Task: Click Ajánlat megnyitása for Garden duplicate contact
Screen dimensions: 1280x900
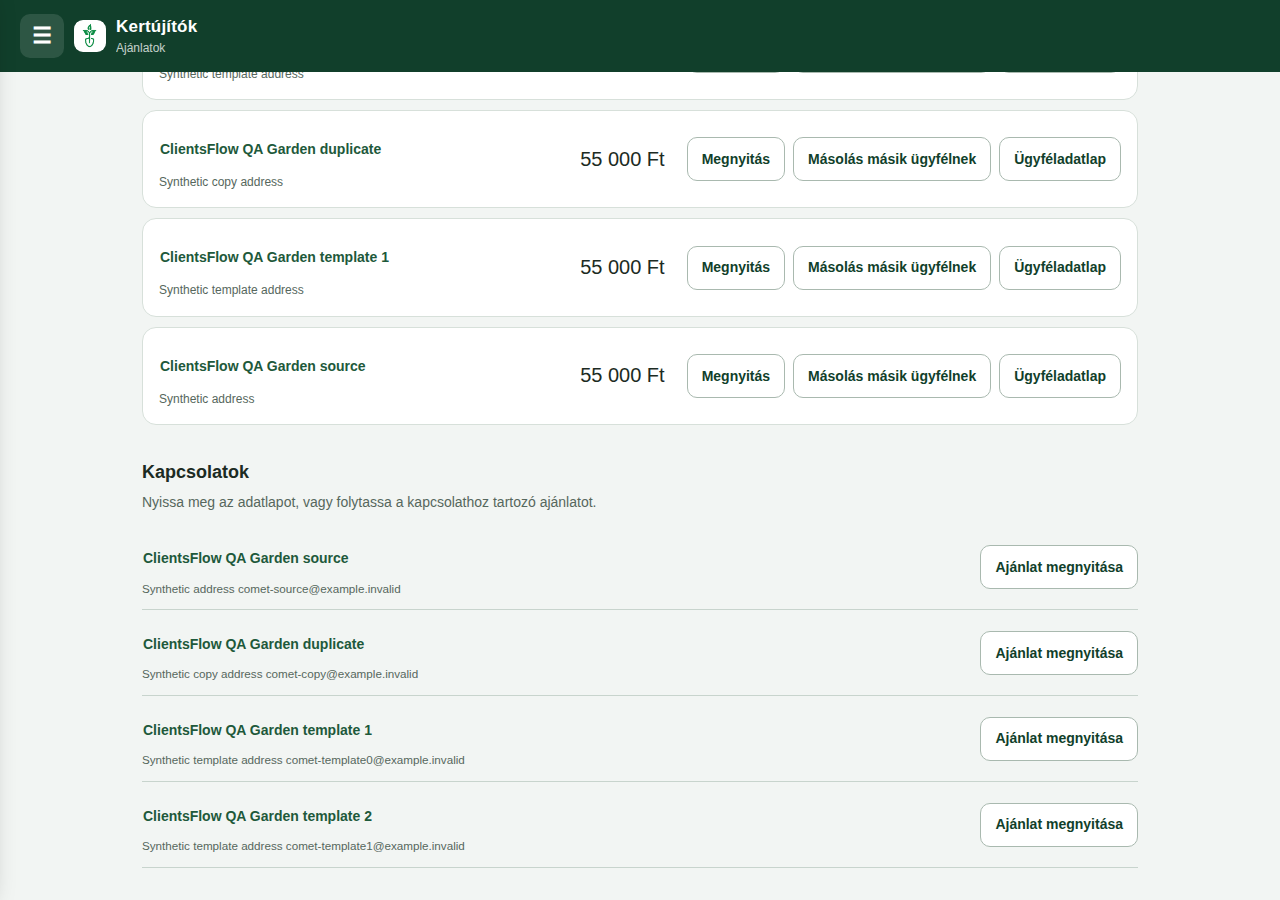Action: coord(1059,653)
